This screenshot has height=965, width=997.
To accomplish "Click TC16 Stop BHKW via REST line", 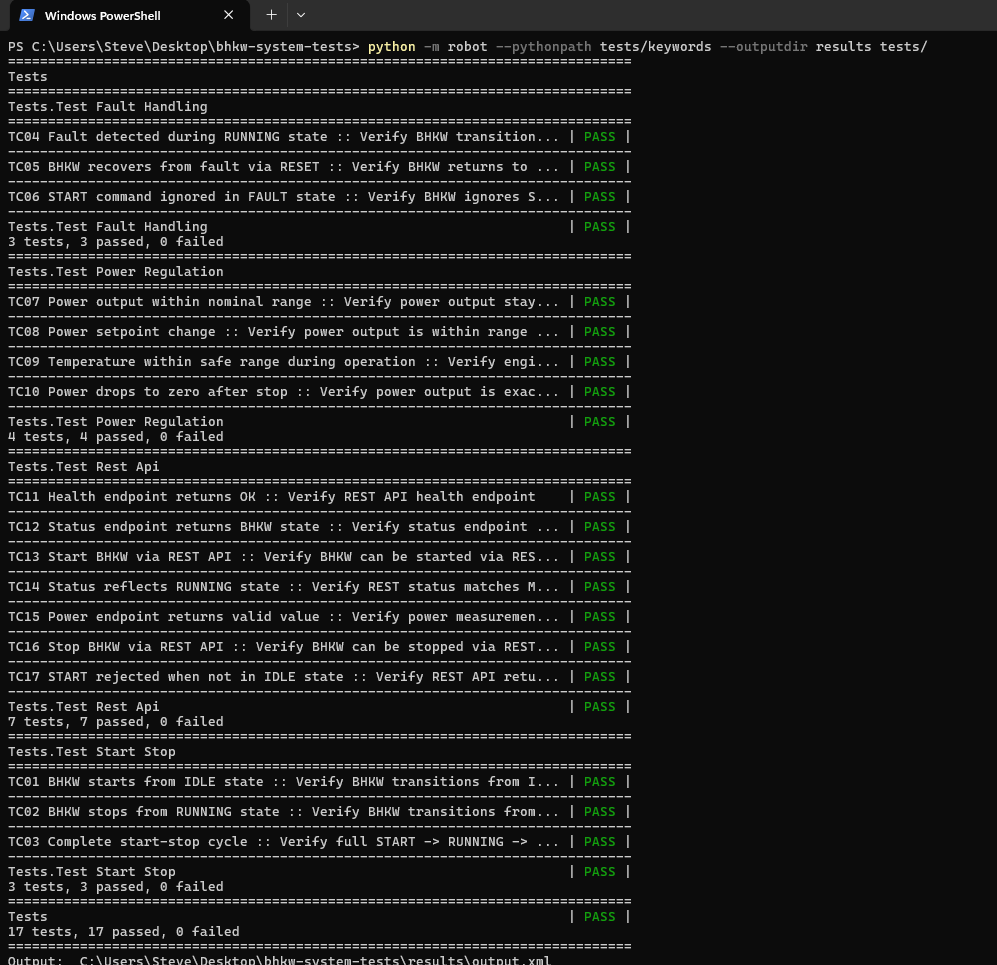I will pos(319,647).
